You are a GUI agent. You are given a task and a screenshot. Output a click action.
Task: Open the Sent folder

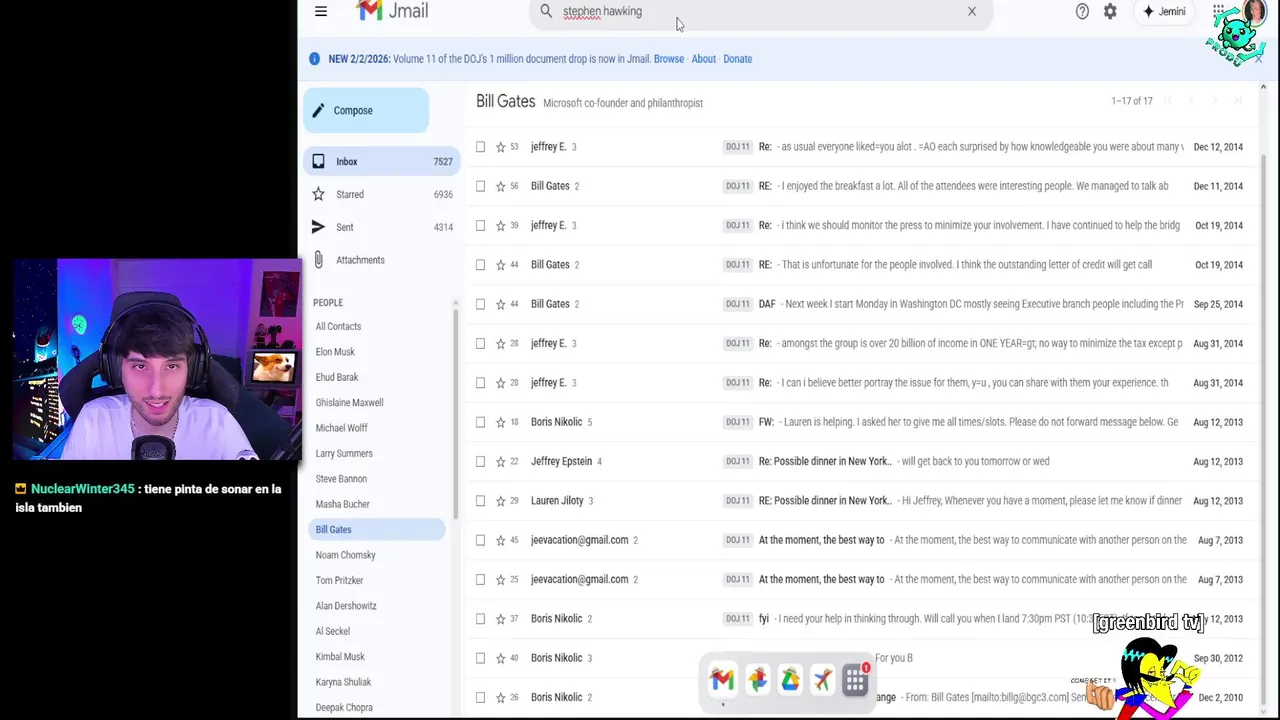381,227
